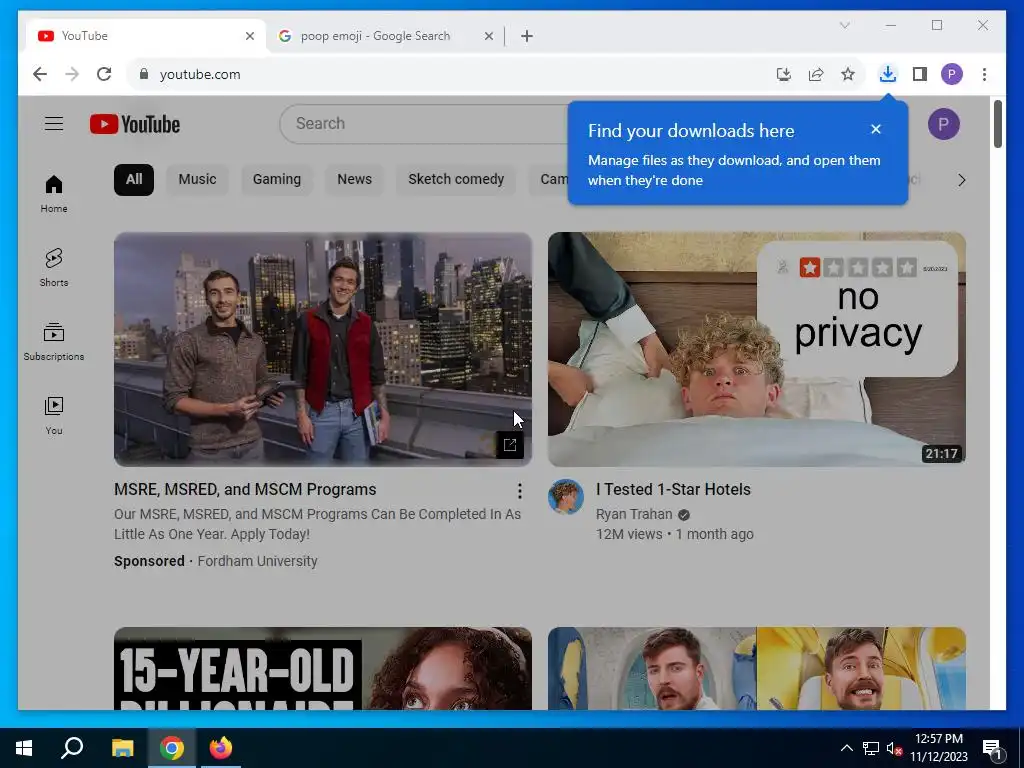Click the Chrome taskbar icon
The height and width of the screenshot is (768, 1024).
click(x=172, y=748)
